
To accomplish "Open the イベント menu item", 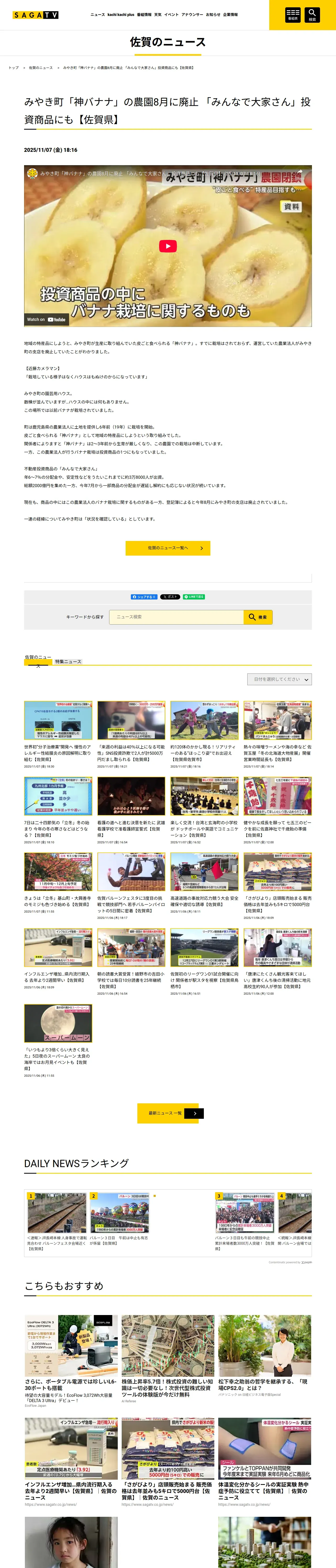I will 171,15.
